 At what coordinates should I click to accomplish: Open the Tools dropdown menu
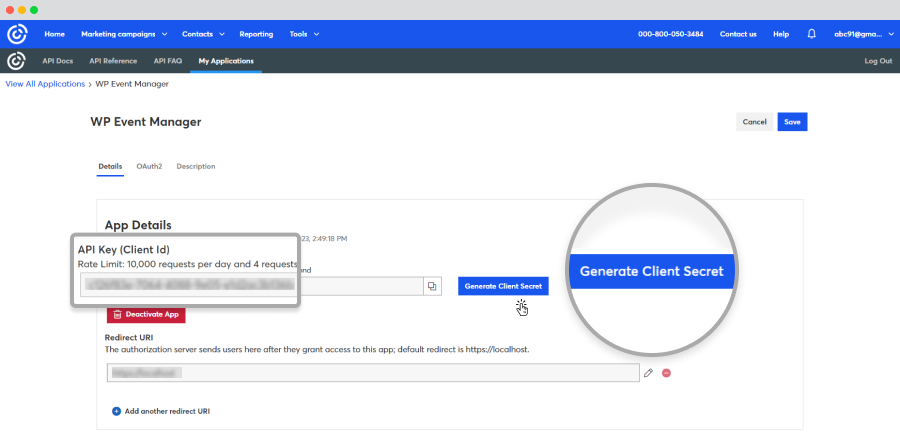coord(304,34)
